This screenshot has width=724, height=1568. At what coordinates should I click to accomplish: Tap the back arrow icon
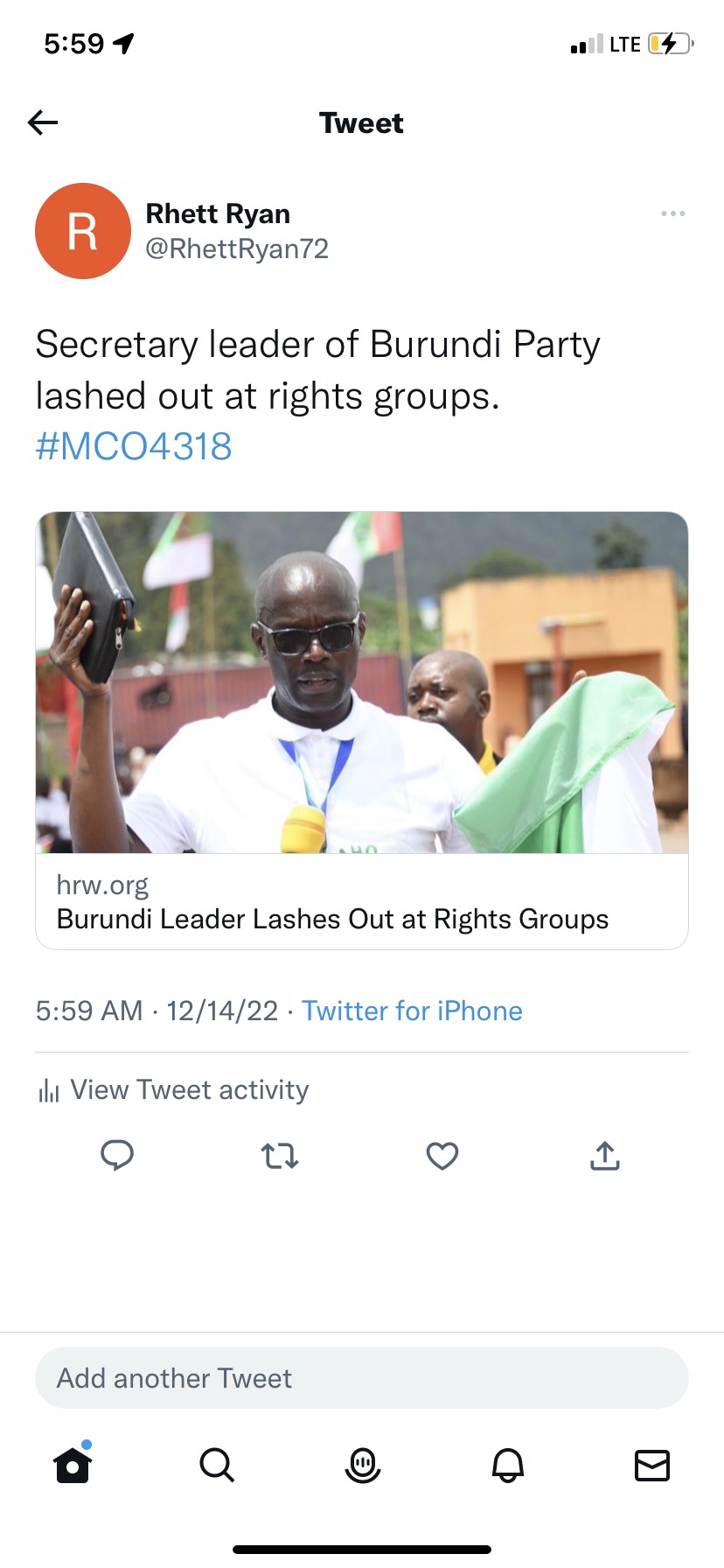pyautogui.click(x=43, y=122)
